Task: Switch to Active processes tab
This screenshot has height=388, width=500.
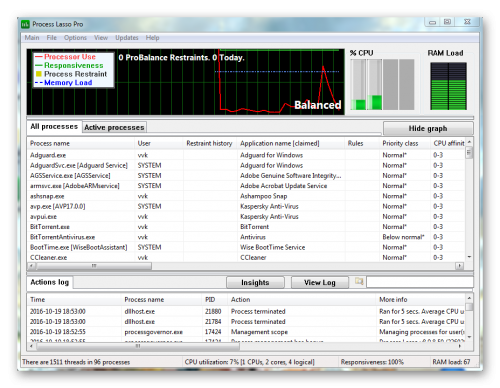Action: click(x=114, y=127)
